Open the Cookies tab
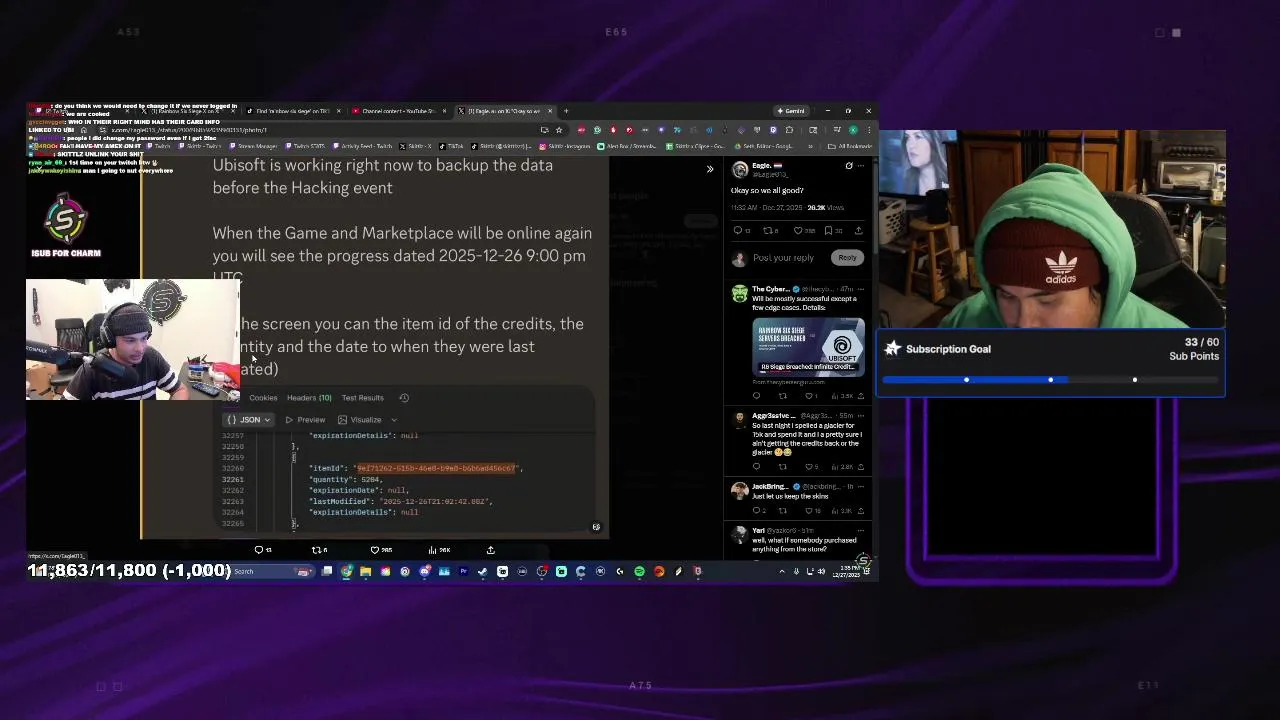The width and height of the screenshot is (1280, 720). [x=263, y=398]
